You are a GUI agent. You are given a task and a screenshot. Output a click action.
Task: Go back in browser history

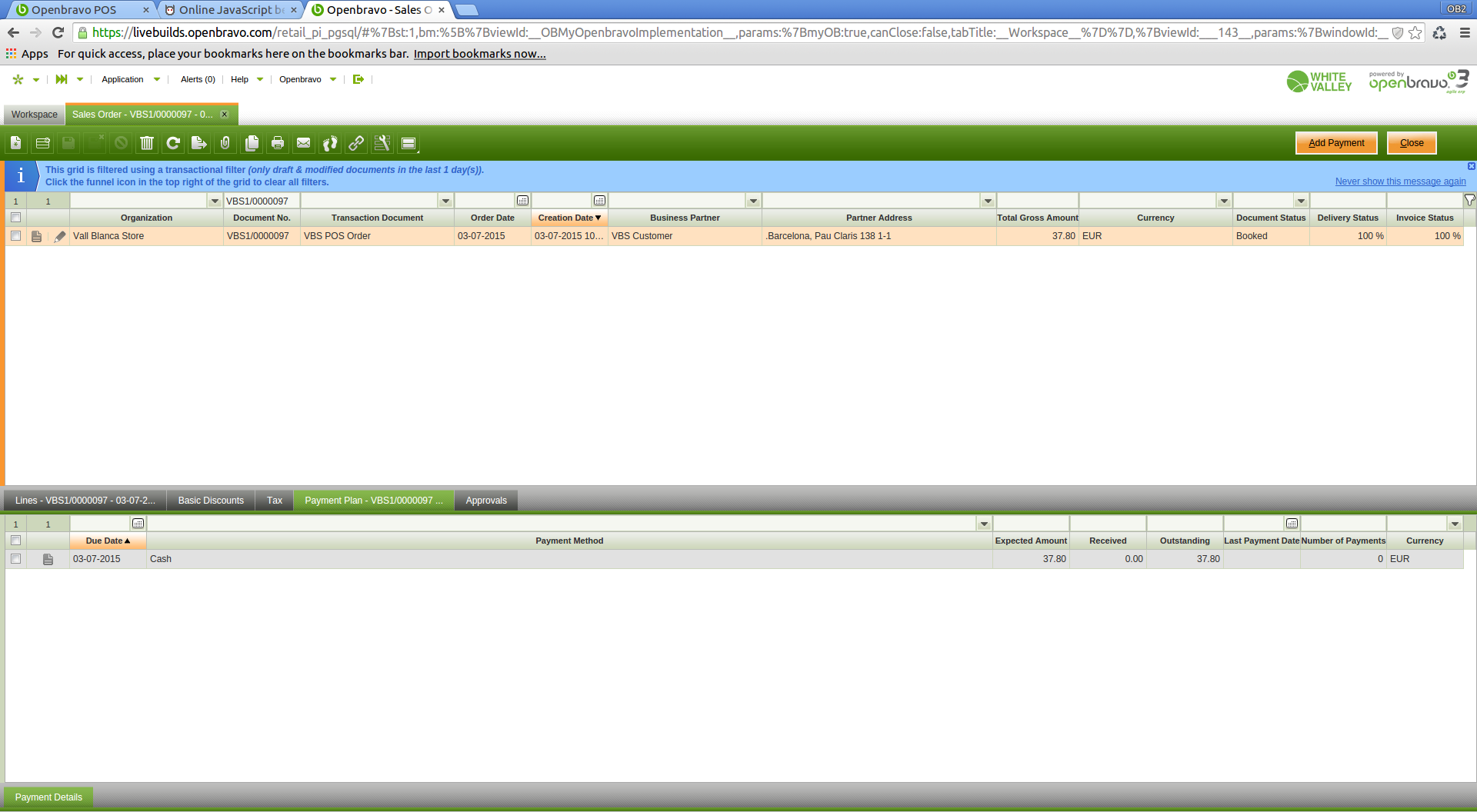pos(13,32)
